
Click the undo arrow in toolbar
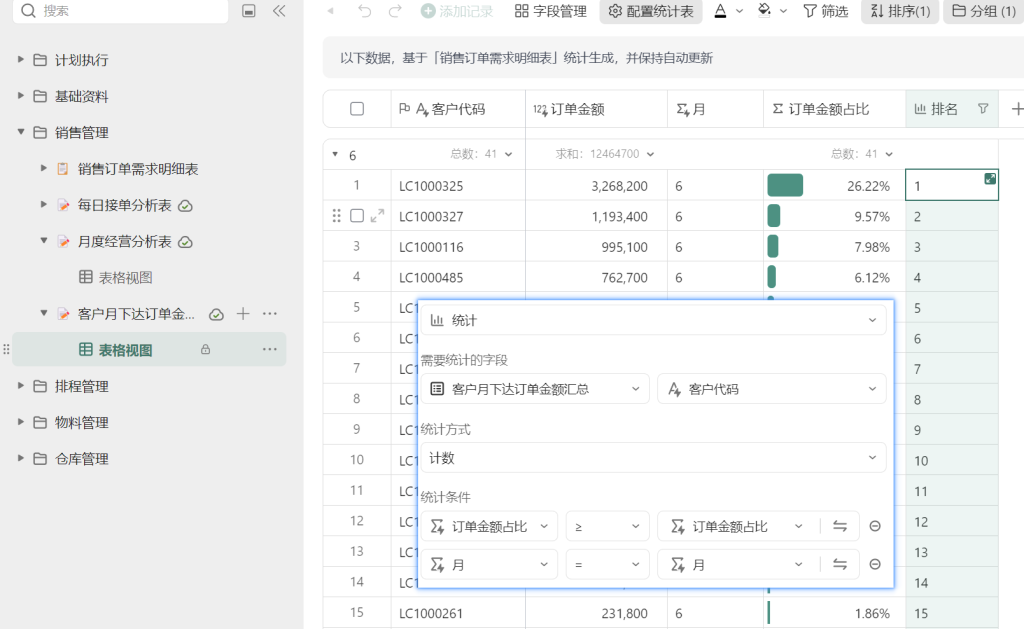[364, 11]
